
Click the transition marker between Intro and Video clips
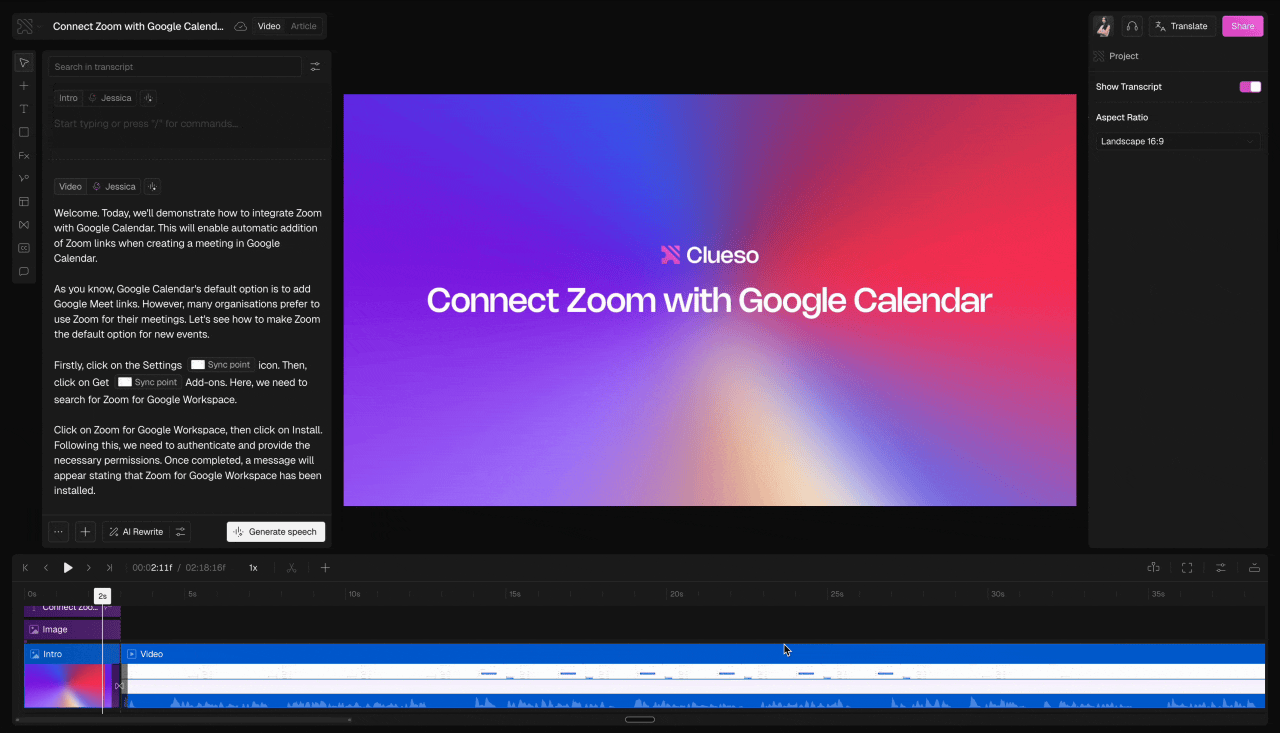[x=119, y=686]
